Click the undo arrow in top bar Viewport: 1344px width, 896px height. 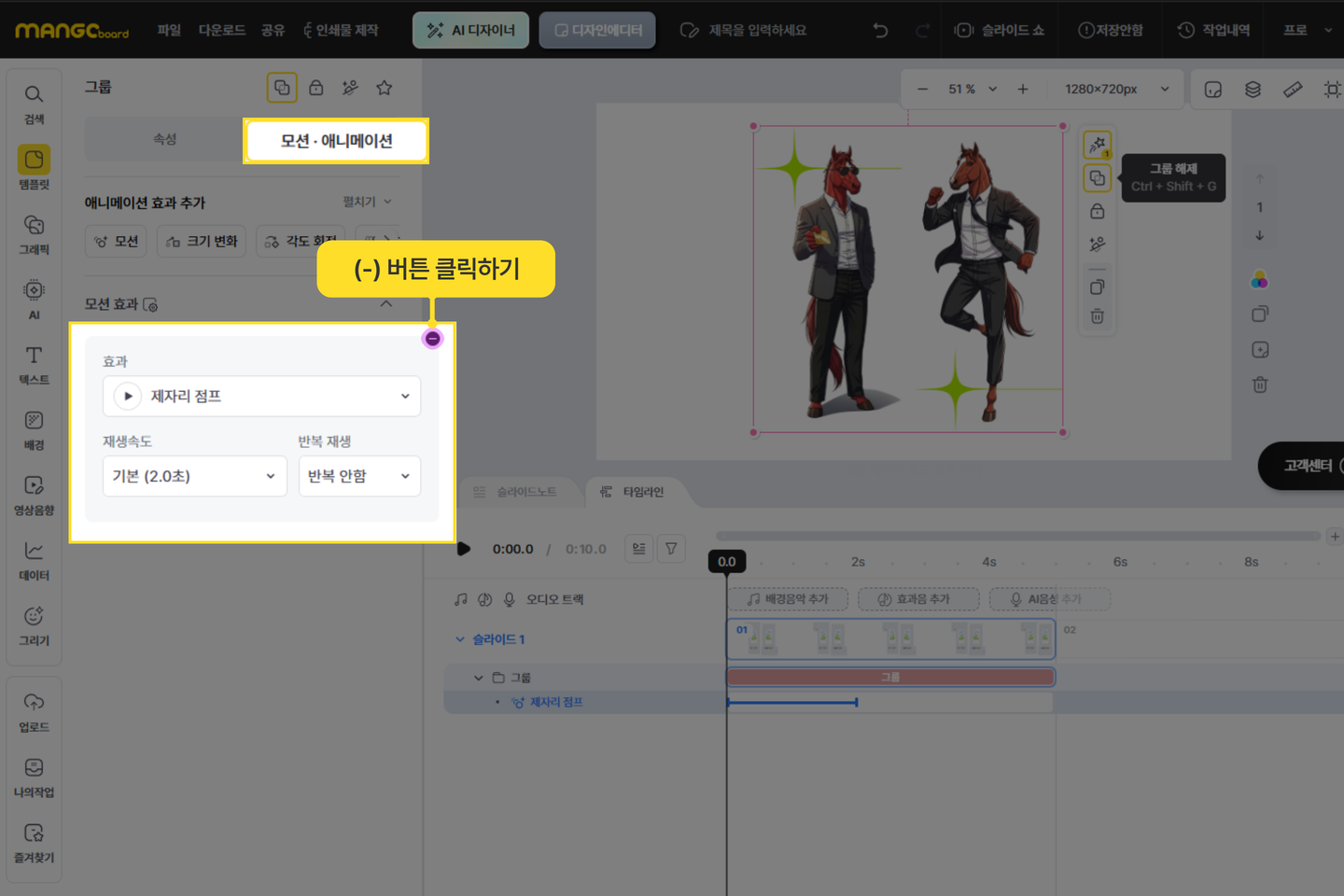tap(880, 31)
